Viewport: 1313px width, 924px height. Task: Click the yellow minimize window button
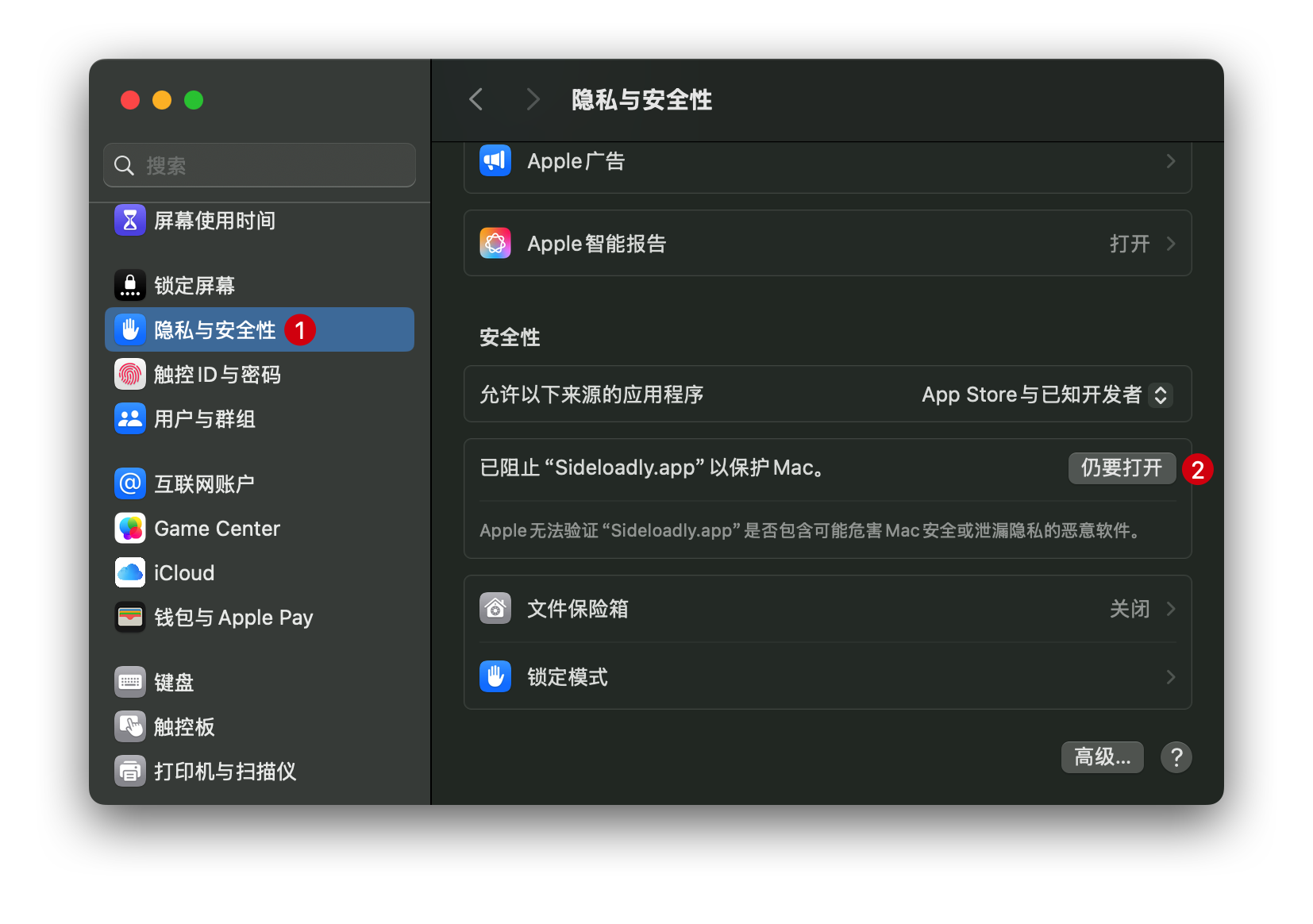pos(162,100)
